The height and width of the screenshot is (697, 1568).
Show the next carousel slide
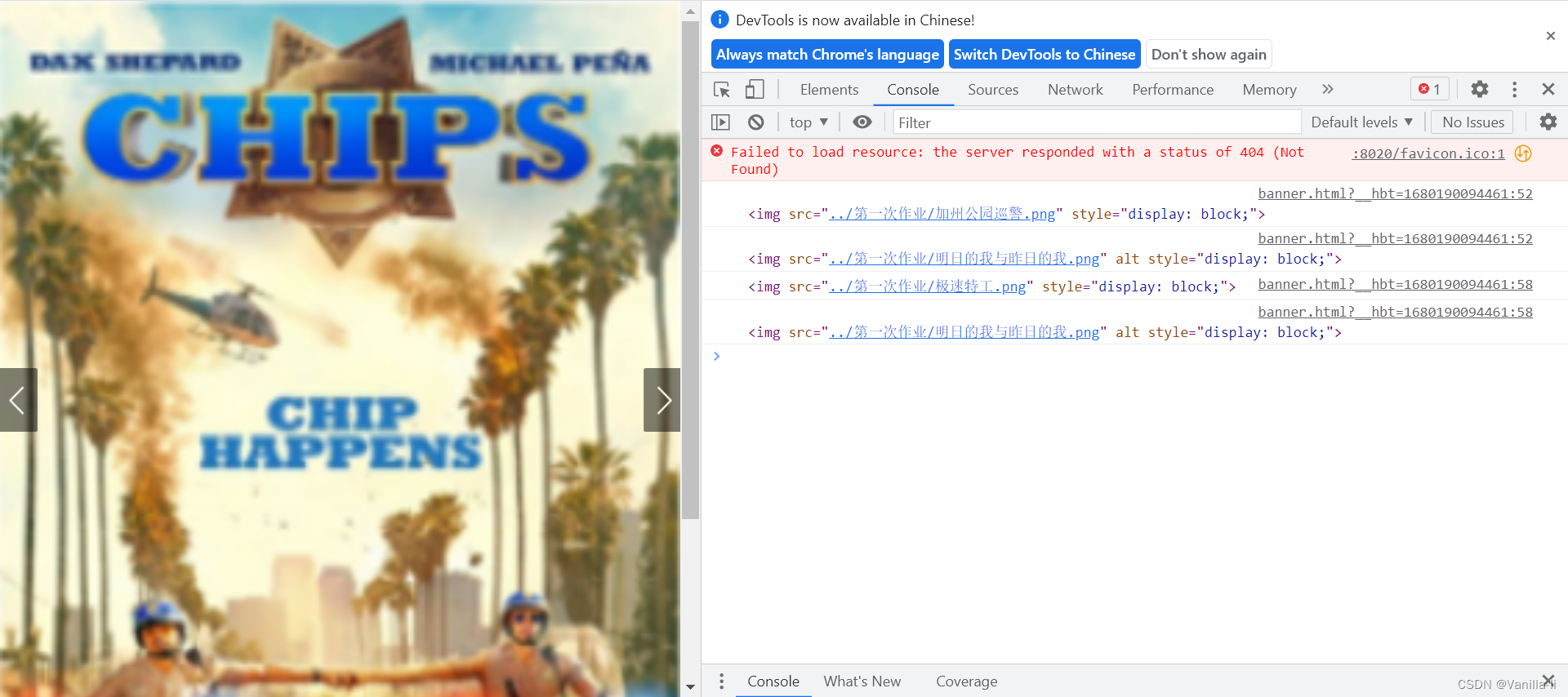(662, 400)
